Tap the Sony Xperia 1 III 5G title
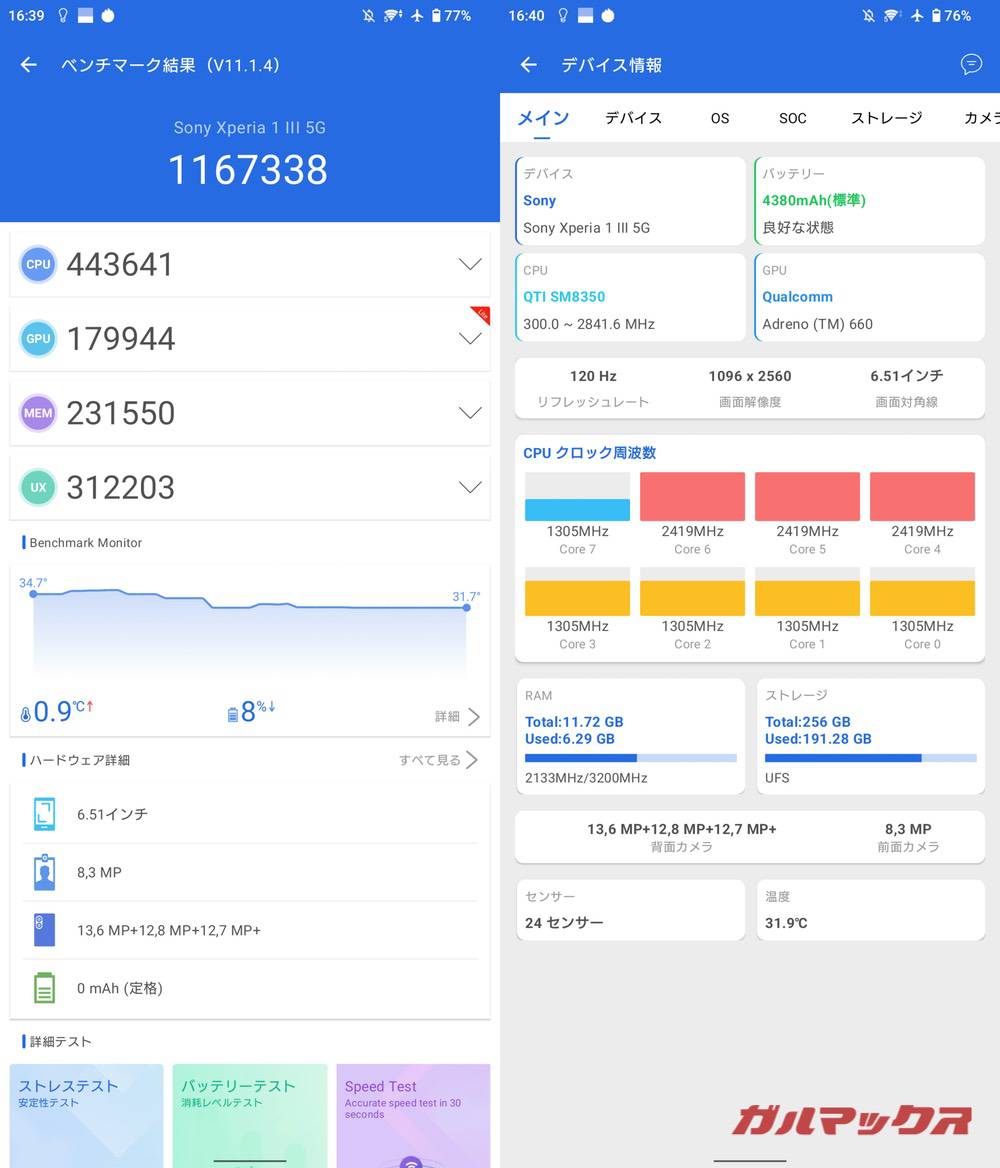 pyautogui.click(x=250, y=127)
